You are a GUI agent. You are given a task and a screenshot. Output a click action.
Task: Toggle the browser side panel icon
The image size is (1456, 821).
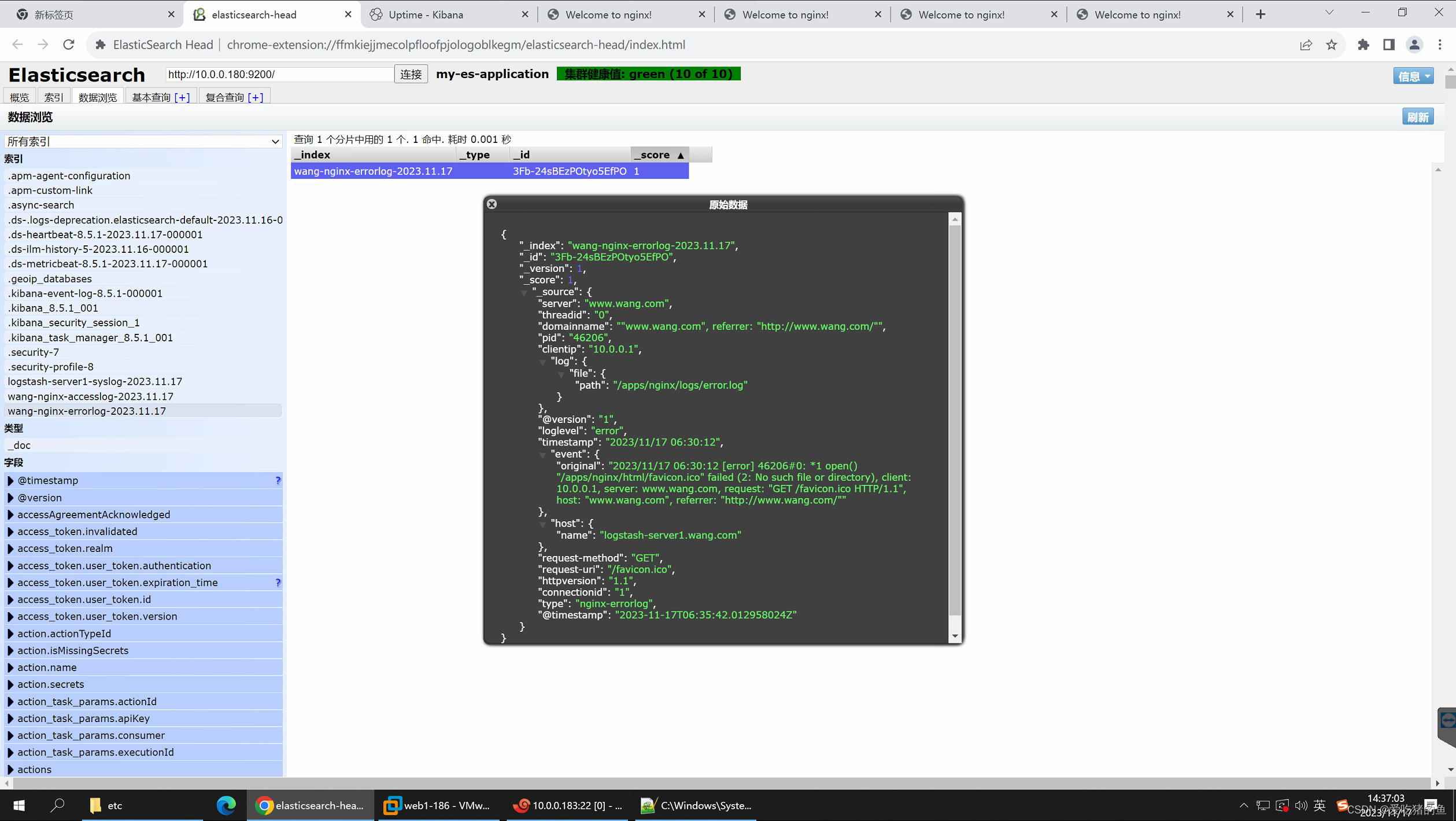point(1389,45)
